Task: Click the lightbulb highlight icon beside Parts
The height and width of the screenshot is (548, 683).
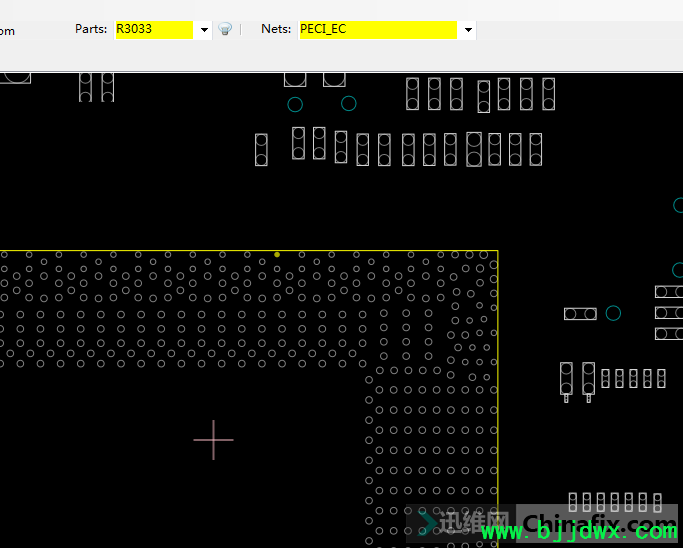Action: pos(225,29)
